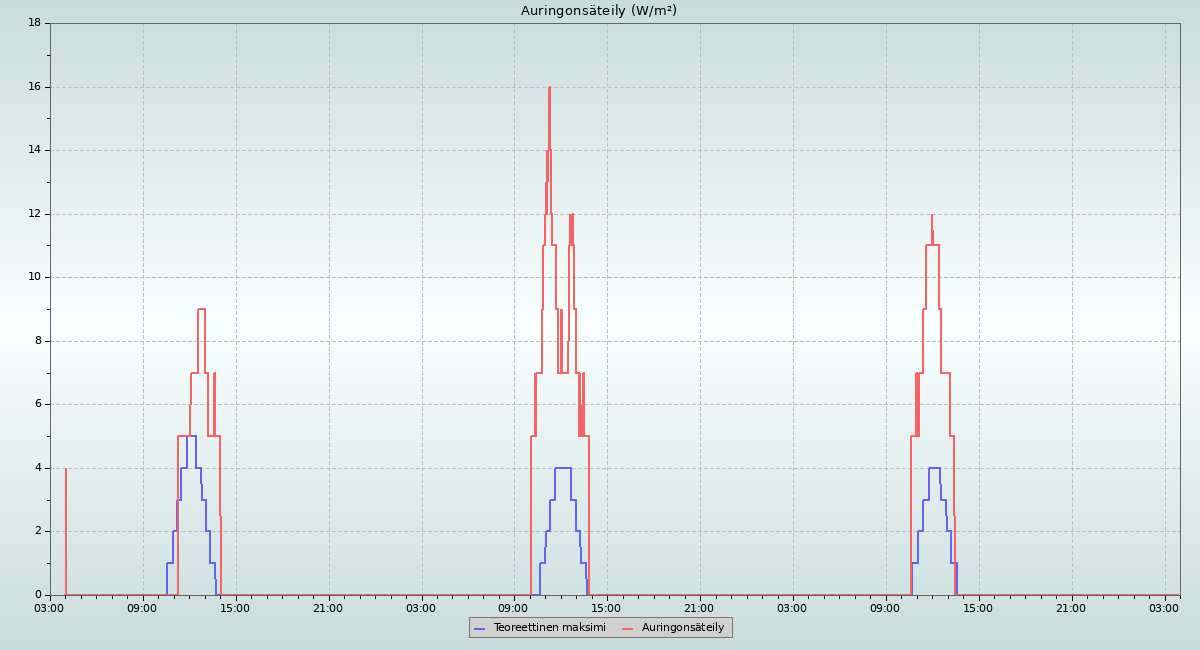
Task: Select the Teoreettinen maksimi legend label
Action: click(x=549, y=627)
